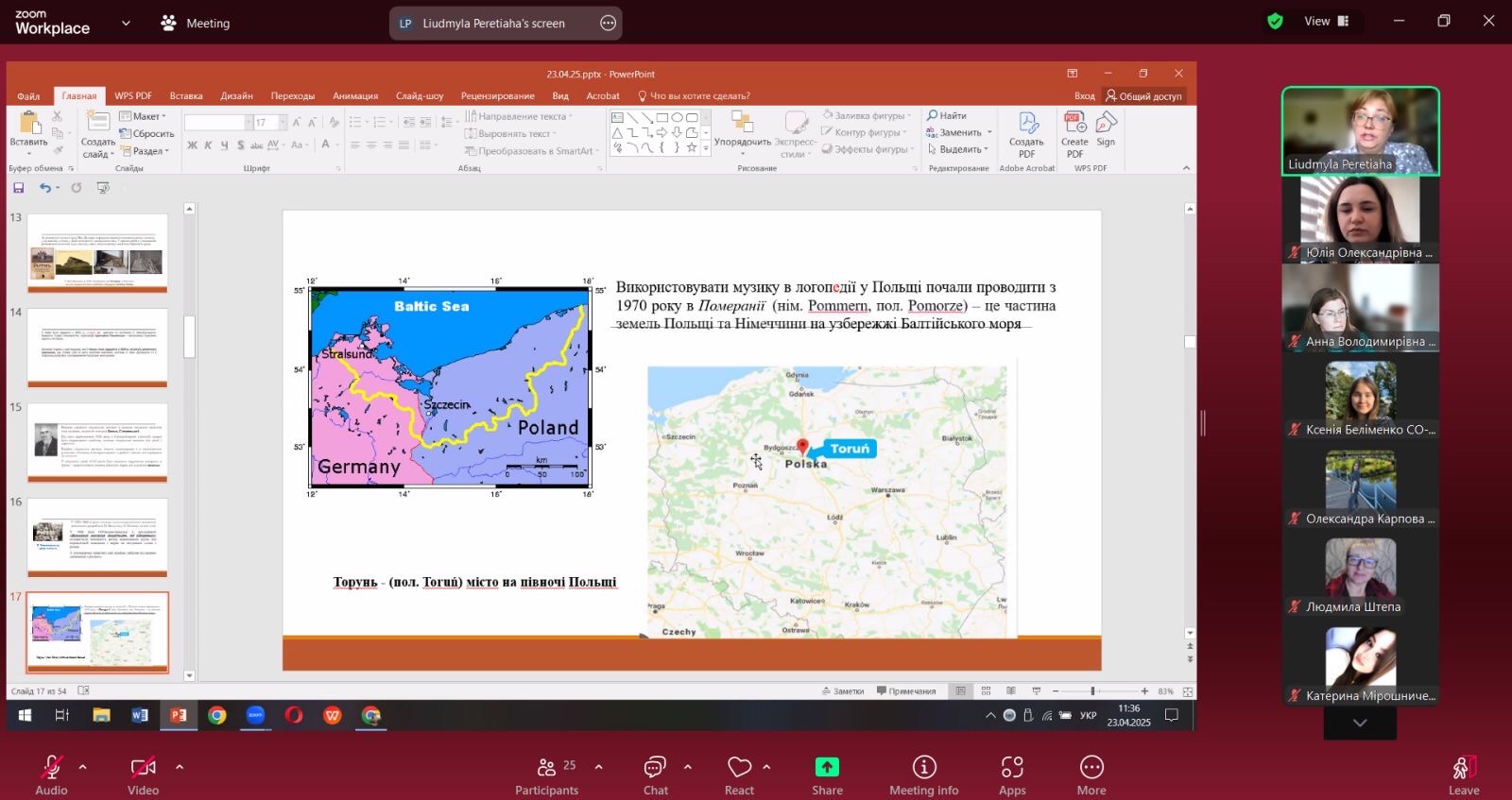Start camera with the Video button
The image size is (1512, 800).
click(x=143, y=768)
